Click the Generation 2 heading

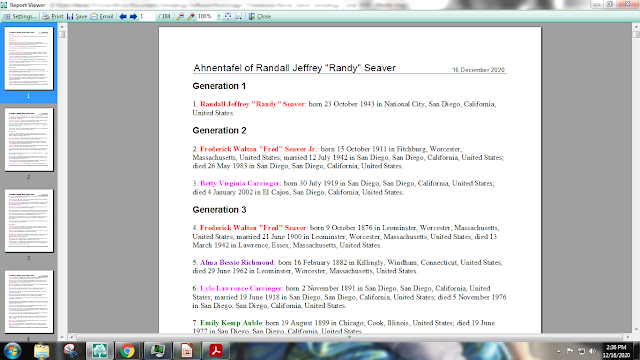point(219,131)
